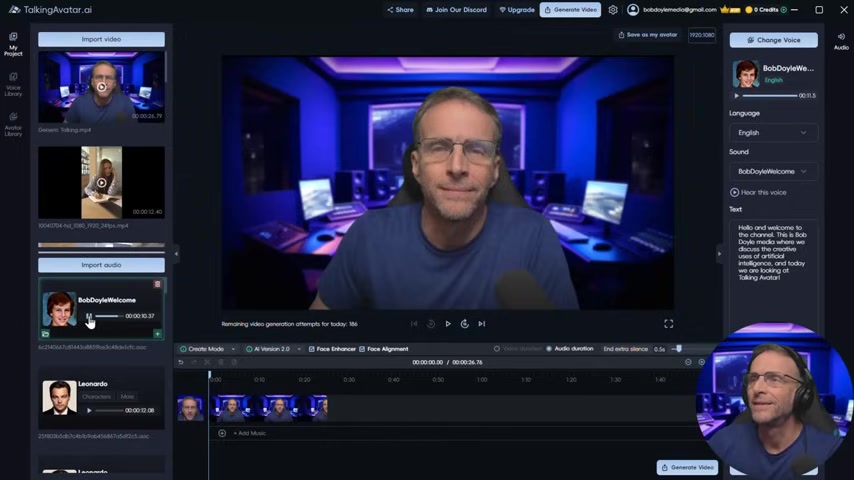
Task: Zoom out the timeline
Action: (x=688, y=362)
